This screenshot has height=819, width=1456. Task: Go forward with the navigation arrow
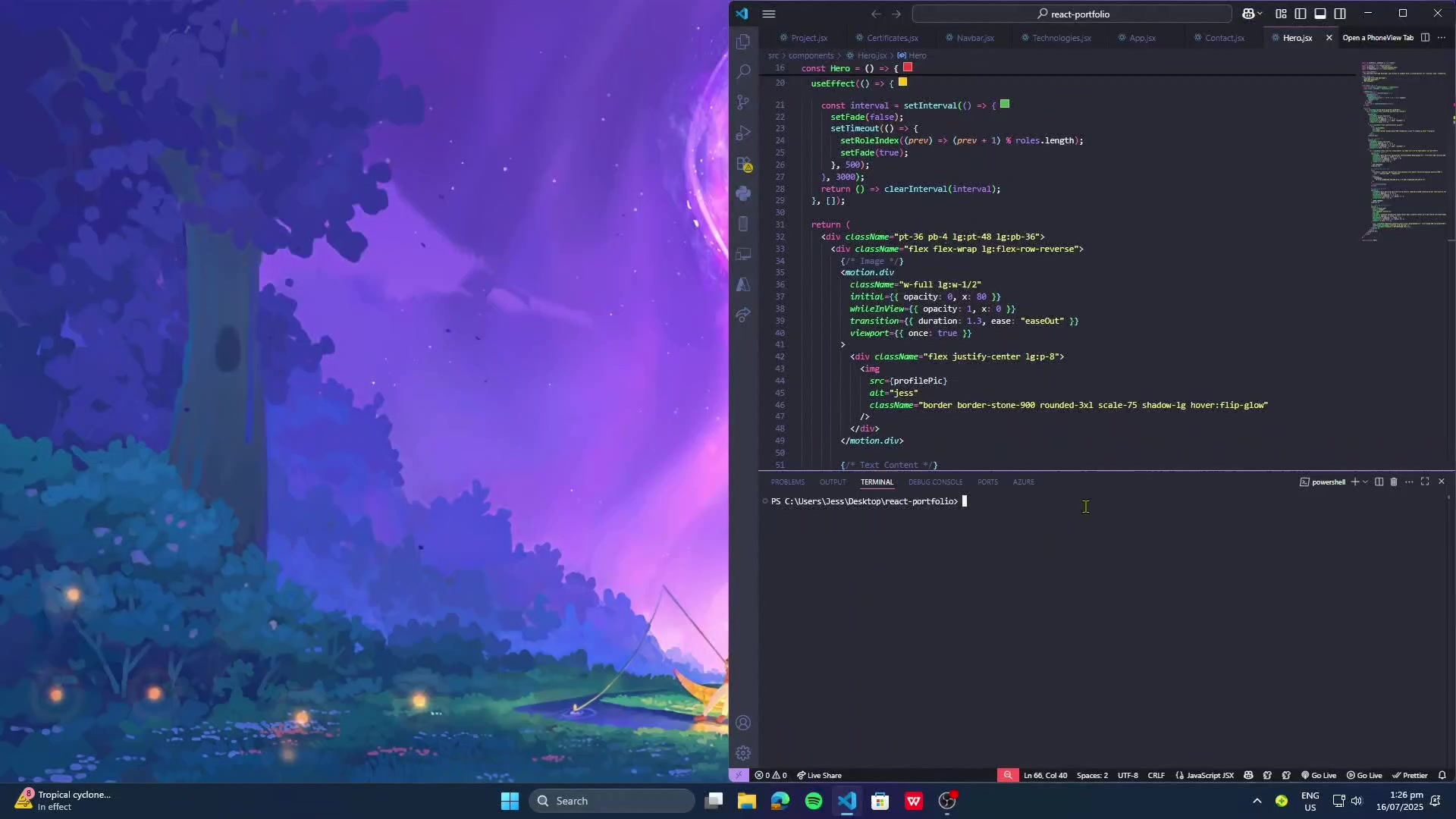click(896, 14)
